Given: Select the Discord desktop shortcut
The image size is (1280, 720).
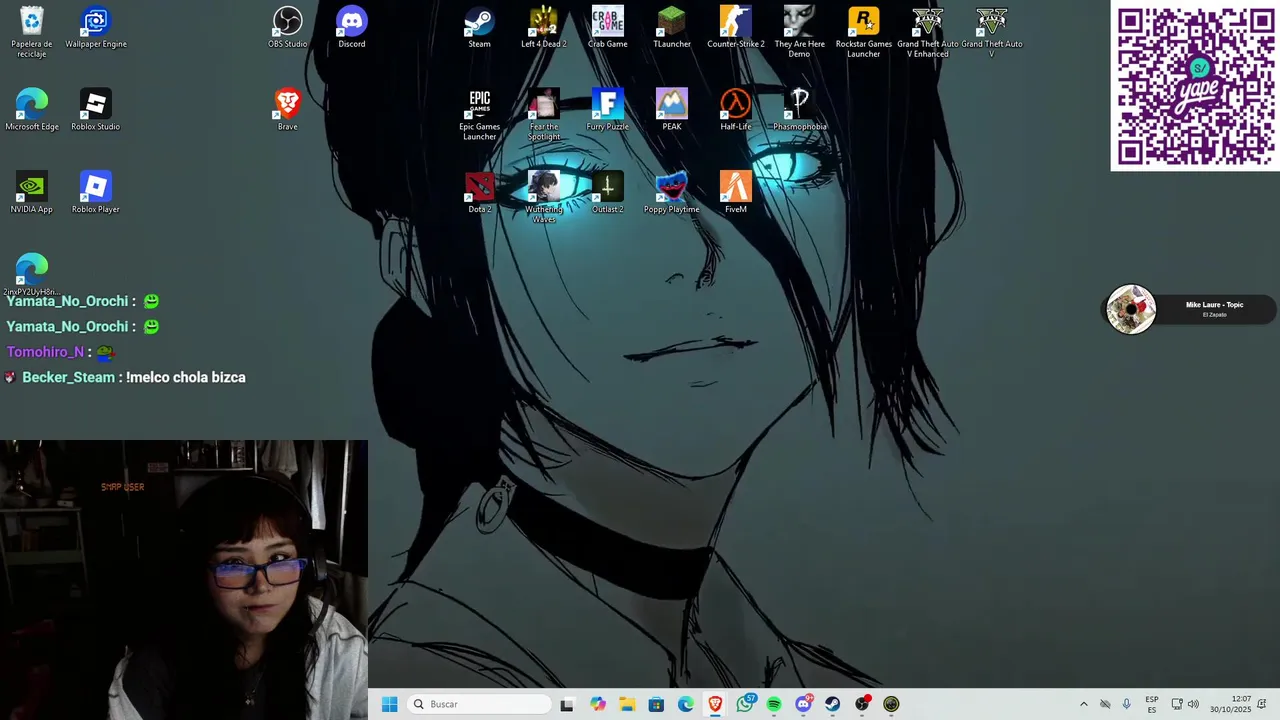Looking at the screenshot, I should [352, 27].
